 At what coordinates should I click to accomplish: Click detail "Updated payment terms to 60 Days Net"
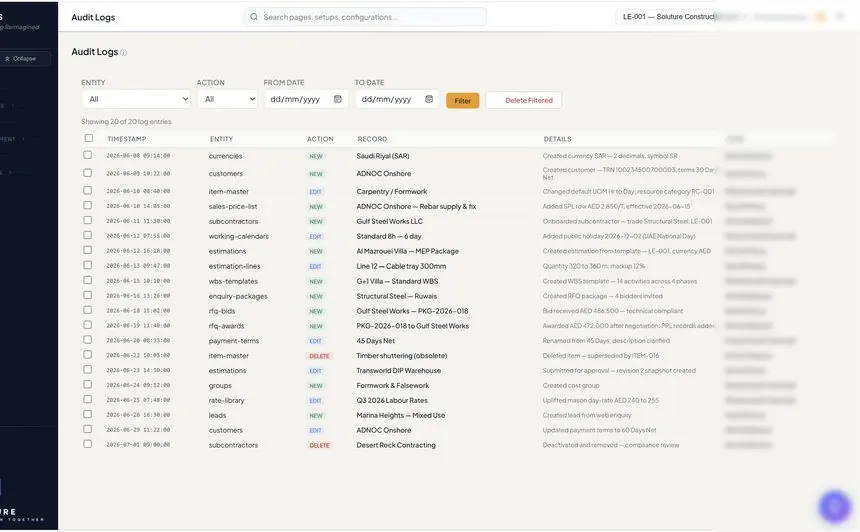pos(599,431)
